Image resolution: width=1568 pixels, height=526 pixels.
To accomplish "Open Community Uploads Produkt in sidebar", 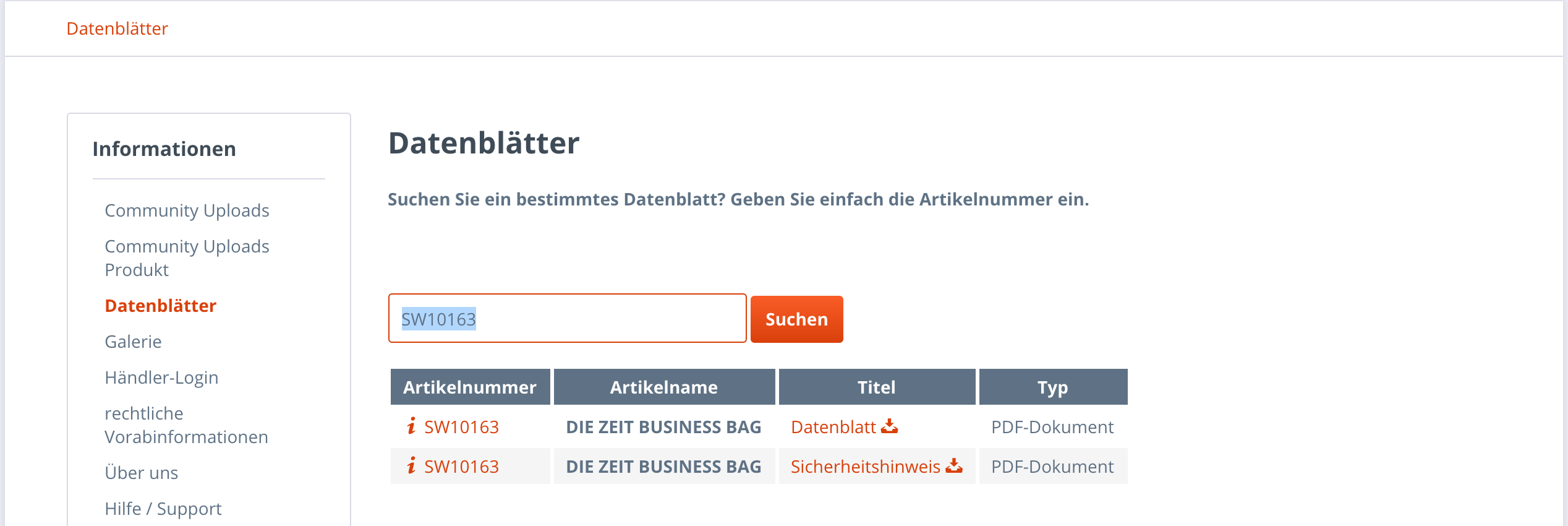I will 187,258.
